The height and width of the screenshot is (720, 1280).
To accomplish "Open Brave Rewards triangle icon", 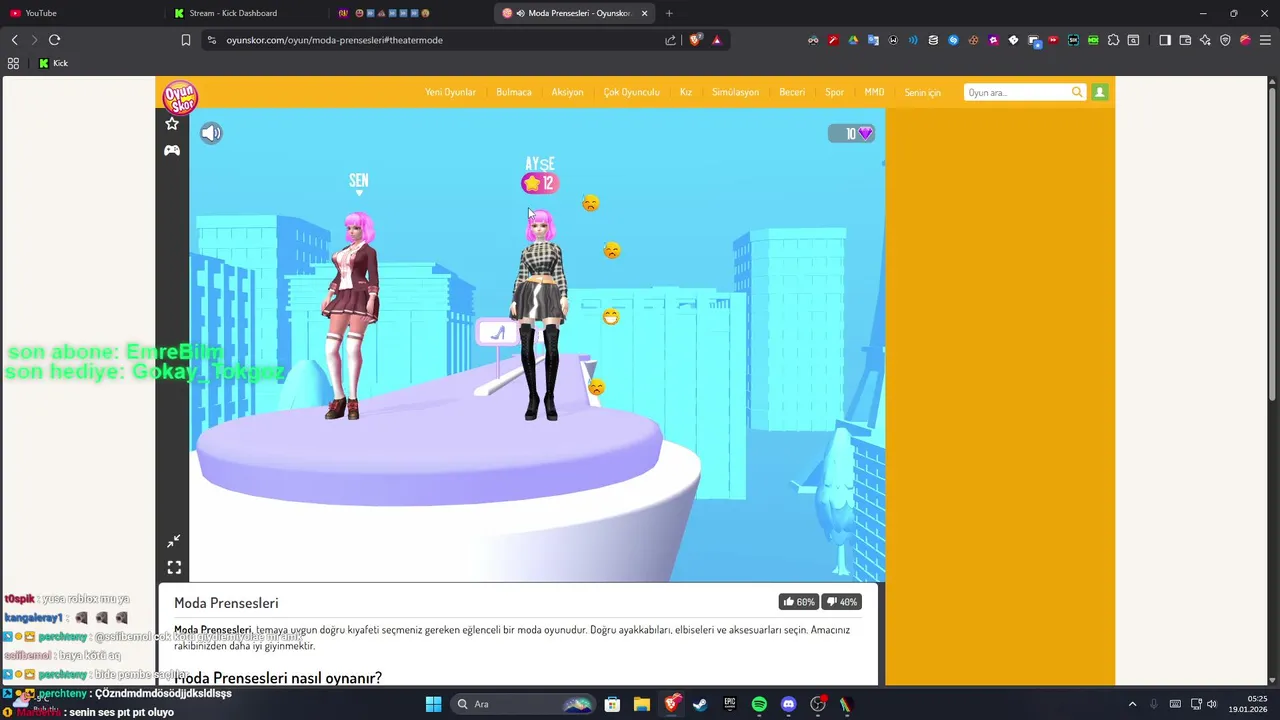I will coord(717,40).
